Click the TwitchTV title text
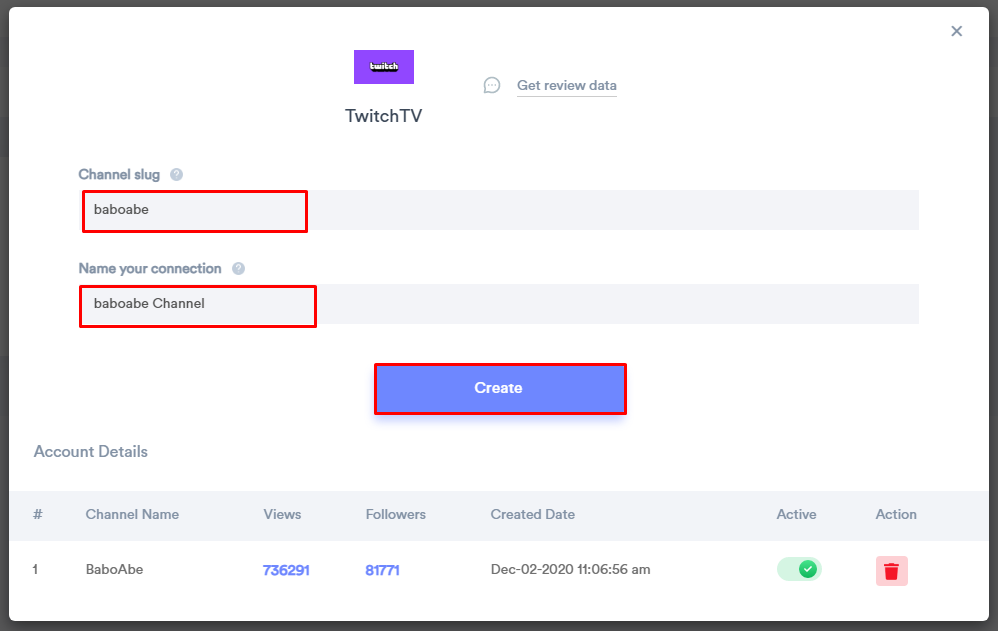Viewport: 998px width, 631px height. pos(384,116)
